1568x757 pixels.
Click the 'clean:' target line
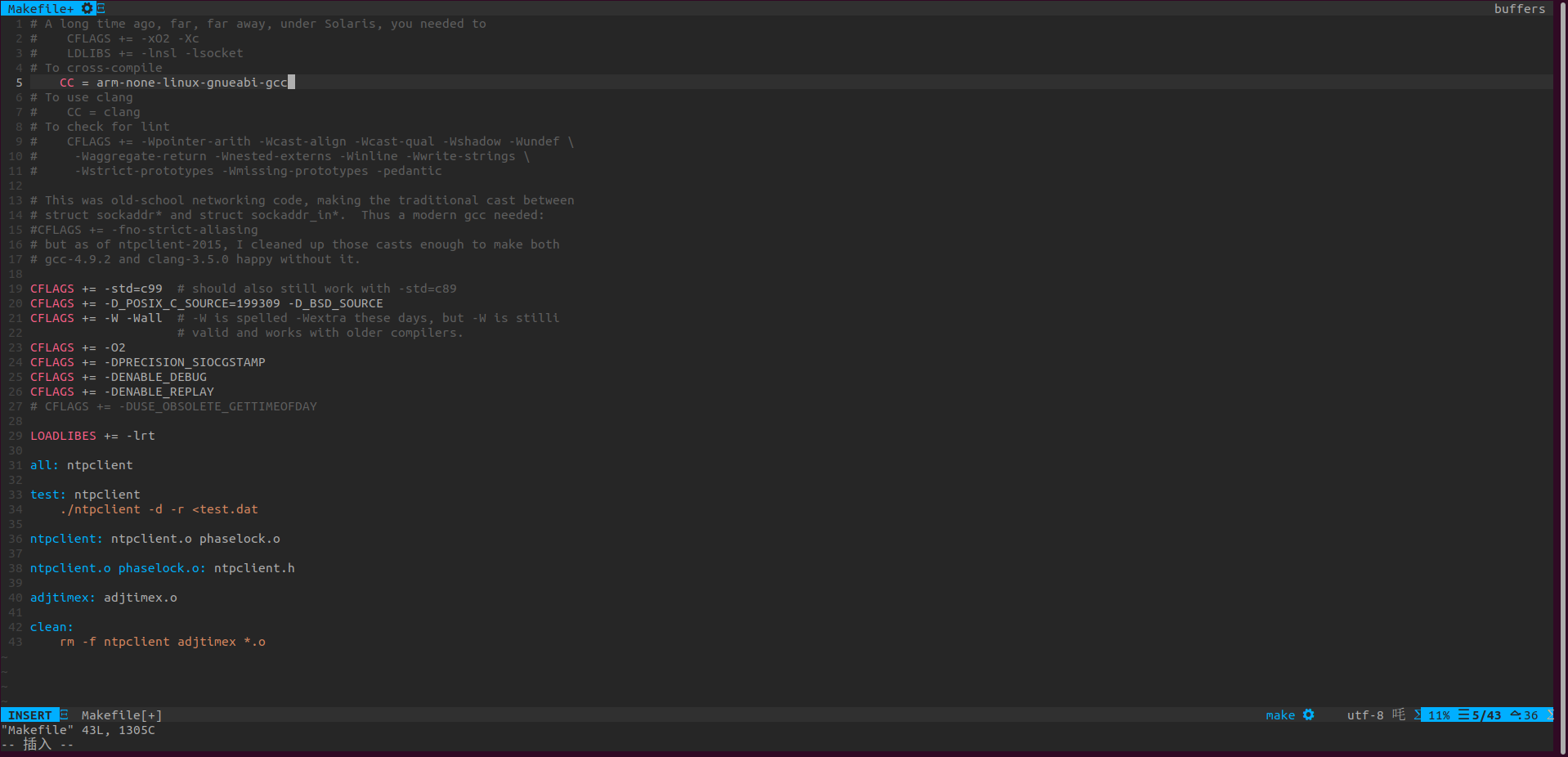pyautogui.click(x=52, y=626)
